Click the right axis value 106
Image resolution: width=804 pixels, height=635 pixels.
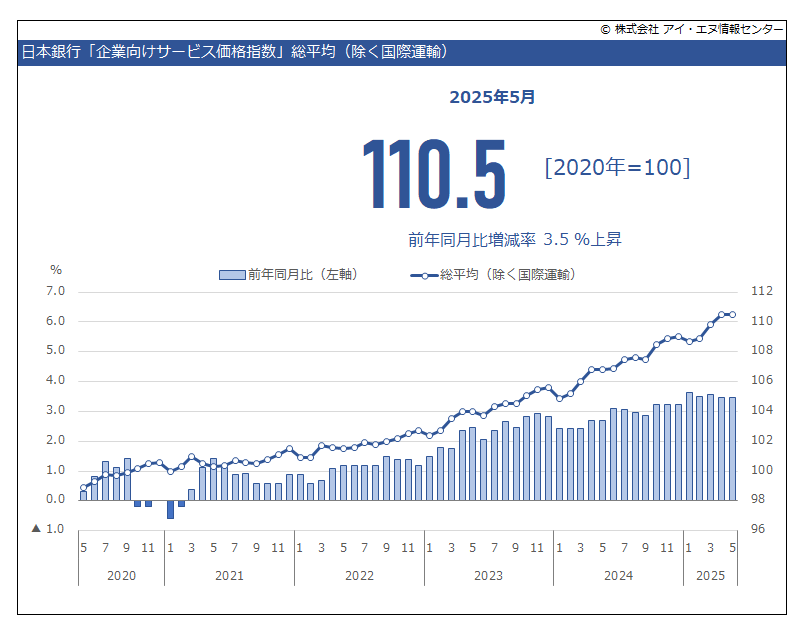pyautogui.click(x=761, y=380)
